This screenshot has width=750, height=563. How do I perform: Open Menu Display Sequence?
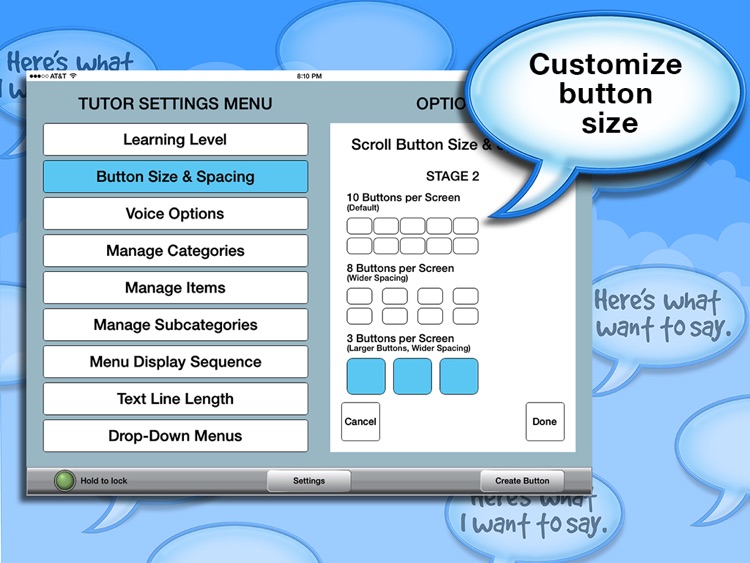coord(175,362)
